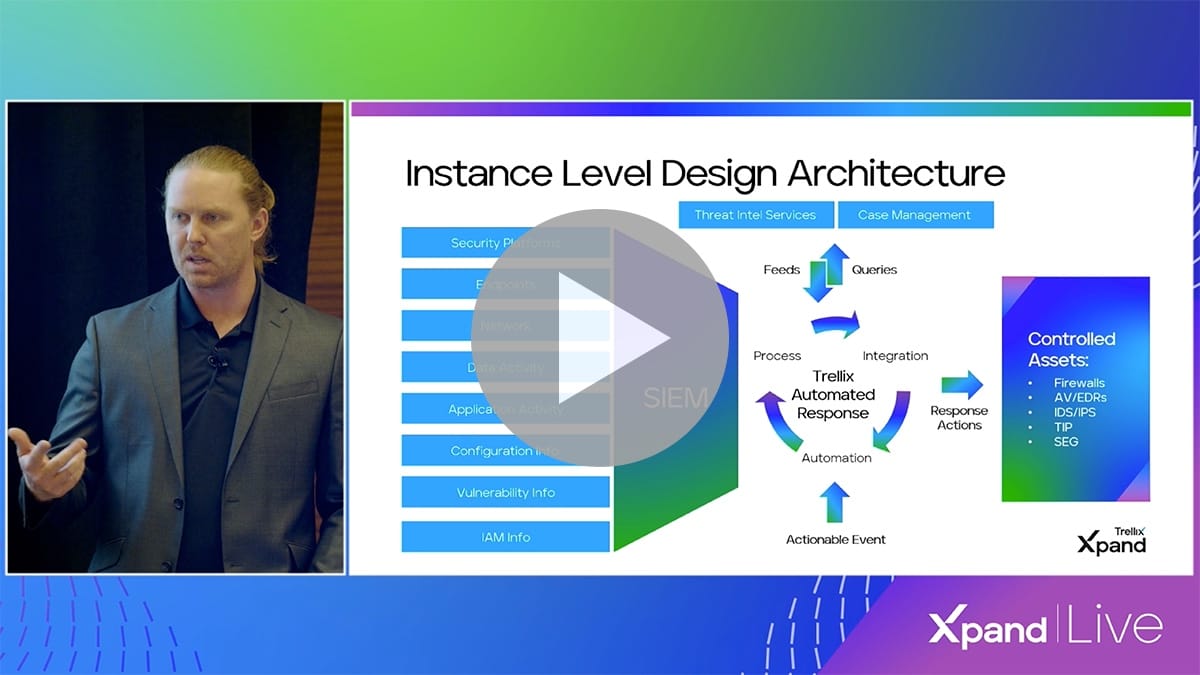Select the IAM Info box
Screen dimensions: 1200x675
click(x=505, y=537)
